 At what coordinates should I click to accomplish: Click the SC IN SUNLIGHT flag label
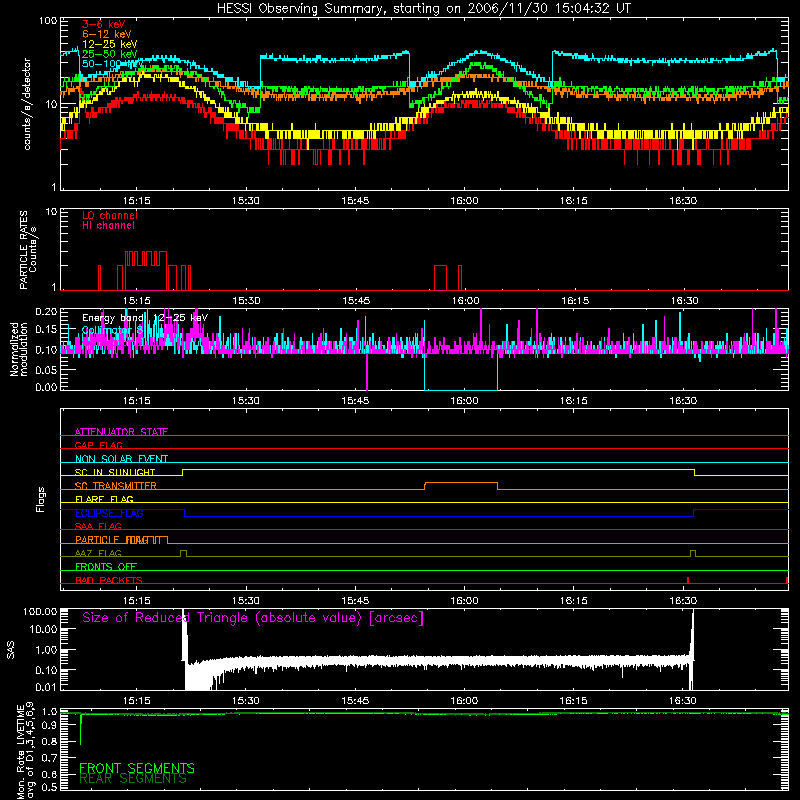[x=115, y=472]
